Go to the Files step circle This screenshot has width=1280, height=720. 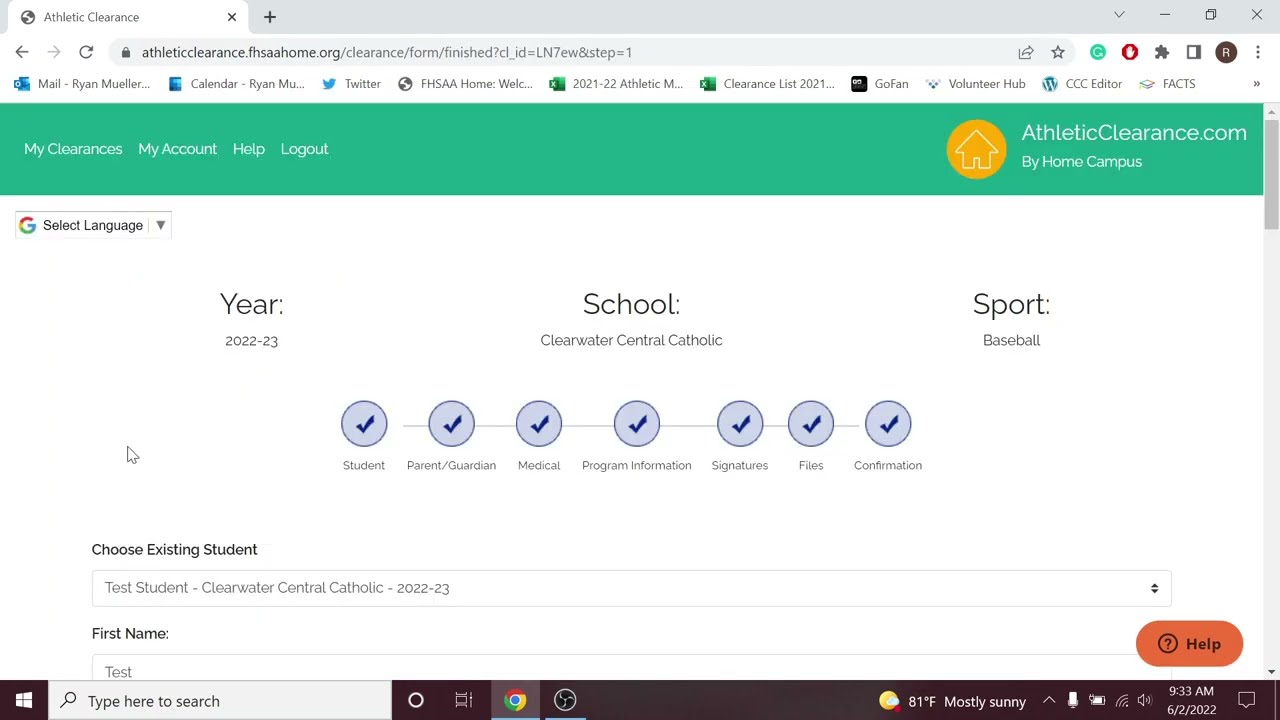(x=811, y=424)
